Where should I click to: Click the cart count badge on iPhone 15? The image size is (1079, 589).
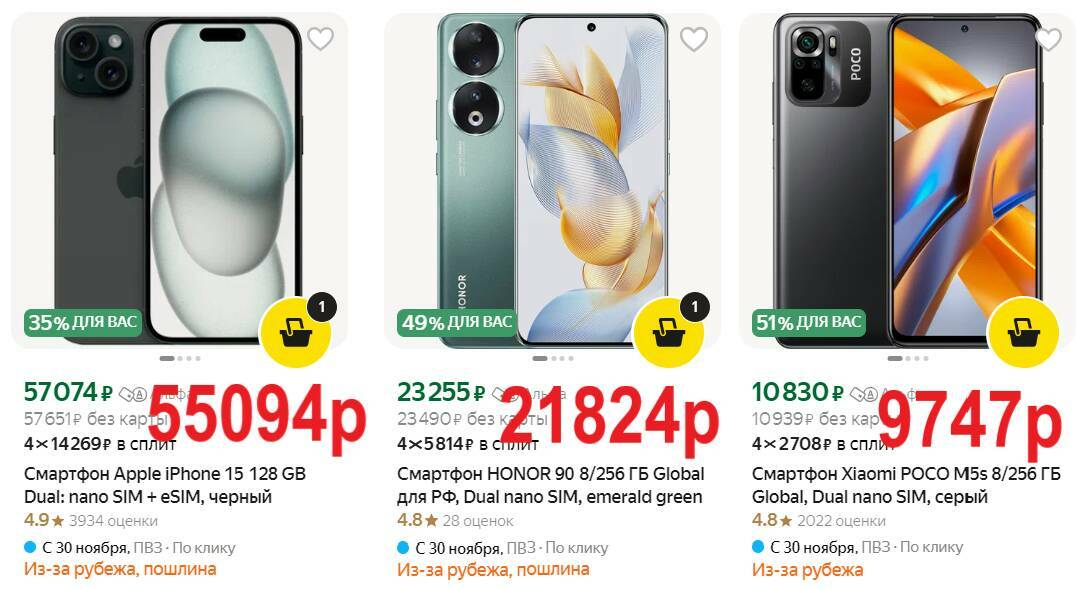[x=321, y=307]
